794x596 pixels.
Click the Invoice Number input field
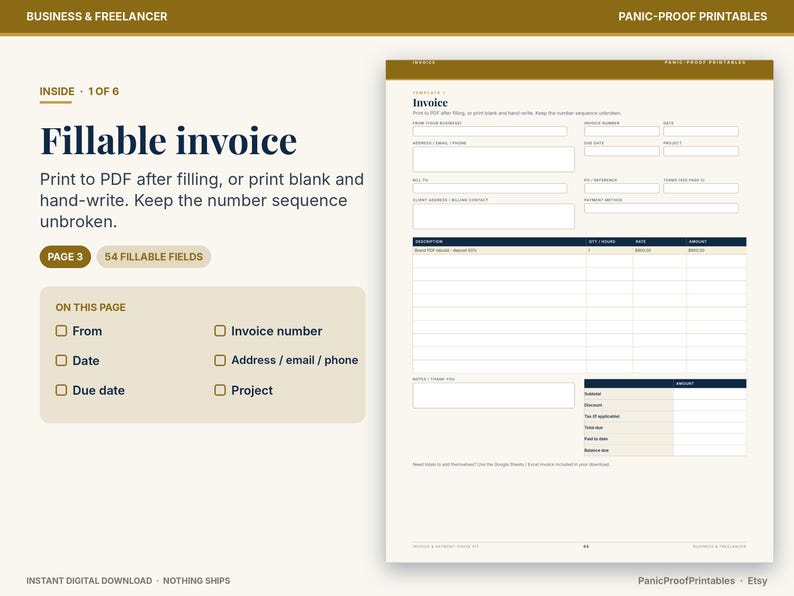[x=621, y=132]
